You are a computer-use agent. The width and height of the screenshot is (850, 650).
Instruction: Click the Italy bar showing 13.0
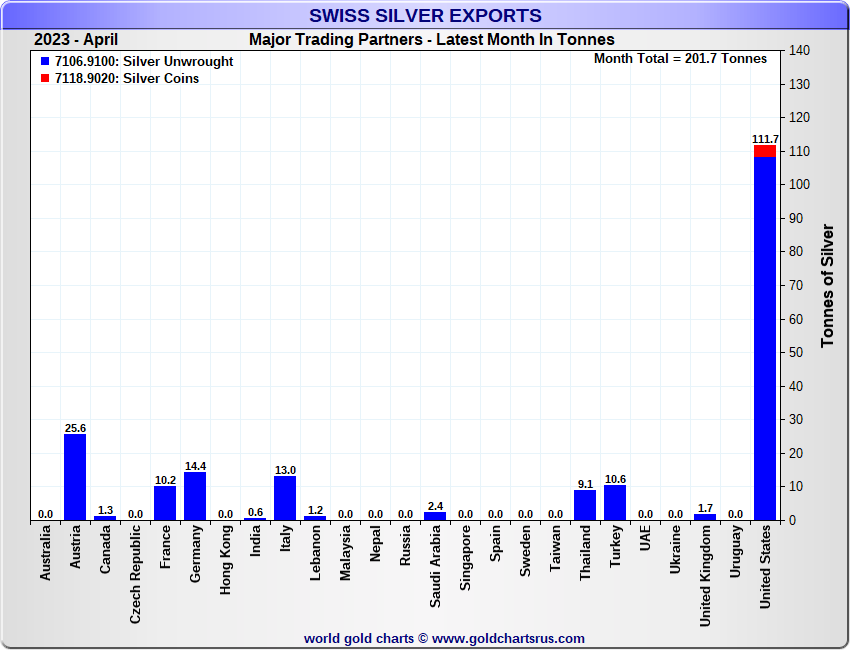tap(285, 498)
